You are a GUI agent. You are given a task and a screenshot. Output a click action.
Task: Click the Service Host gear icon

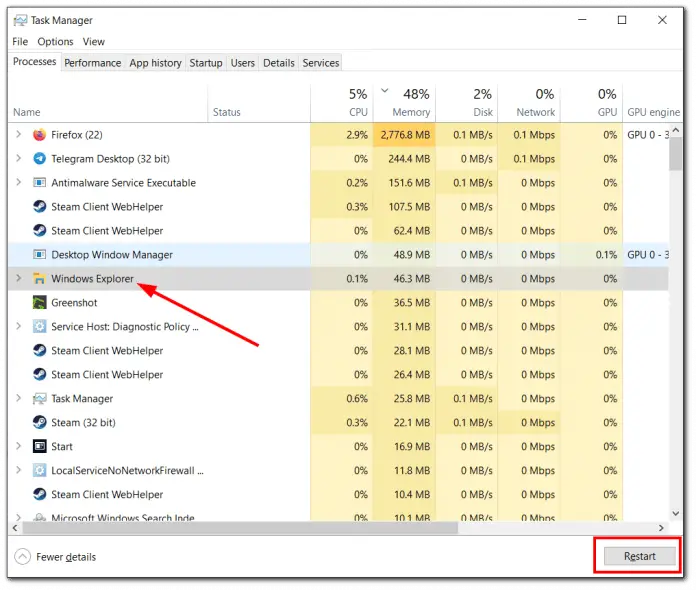(40, 326)
